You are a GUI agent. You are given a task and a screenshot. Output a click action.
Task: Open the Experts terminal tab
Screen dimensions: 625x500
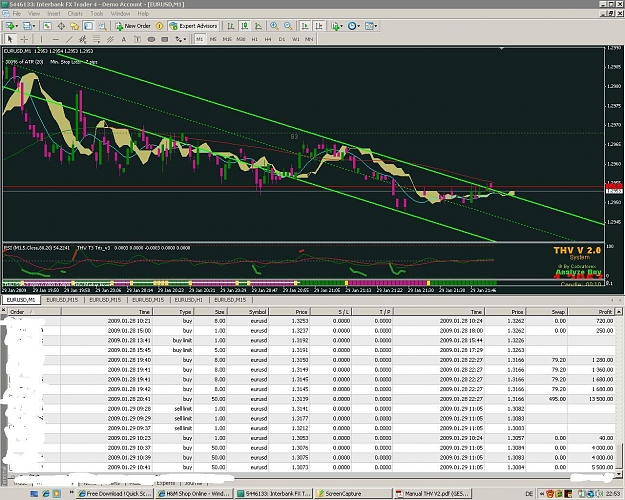[165, 483]
